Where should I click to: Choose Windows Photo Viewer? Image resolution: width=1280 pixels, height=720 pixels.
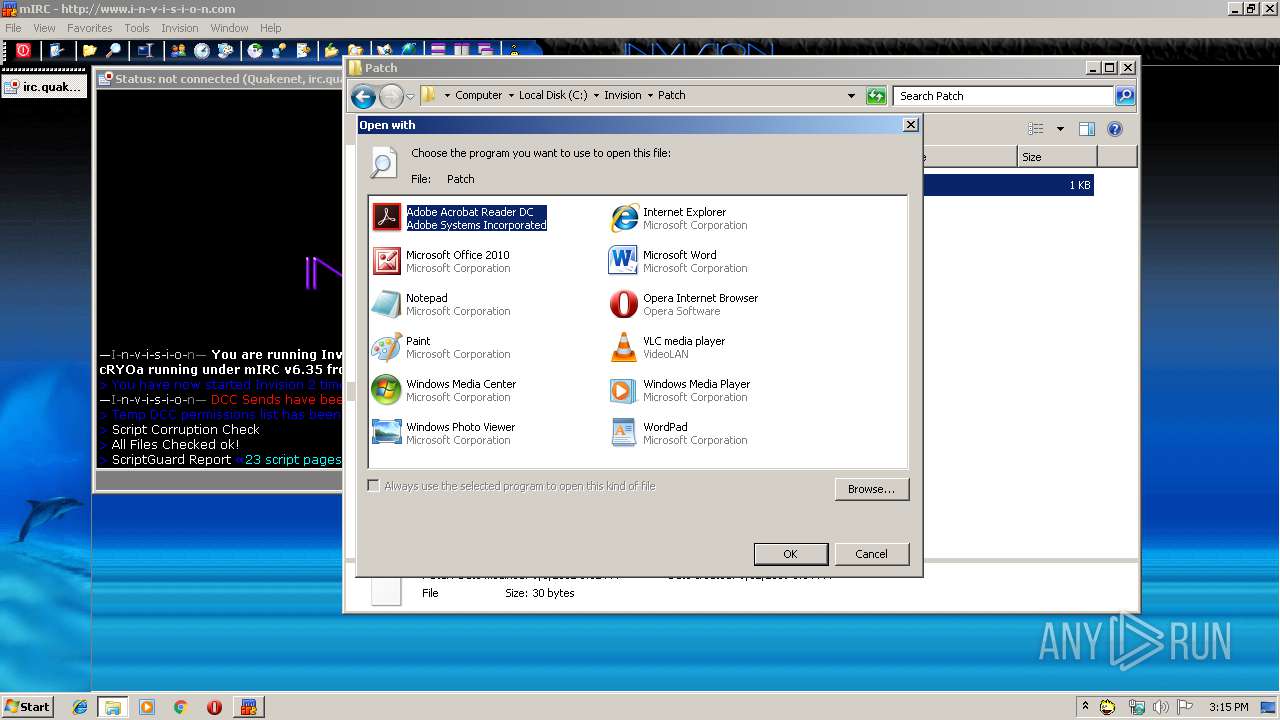444,433
